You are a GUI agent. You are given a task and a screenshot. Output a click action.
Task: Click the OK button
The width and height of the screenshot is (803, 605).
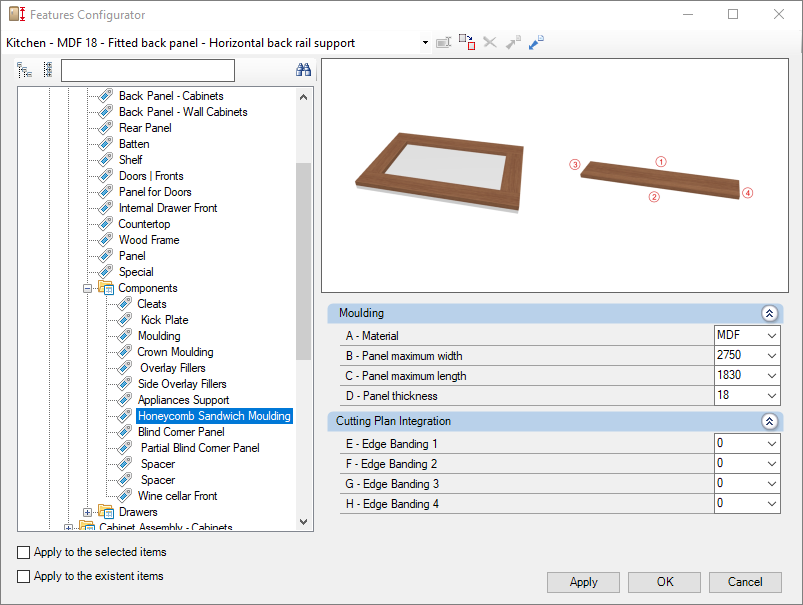[x=665, y=582]
